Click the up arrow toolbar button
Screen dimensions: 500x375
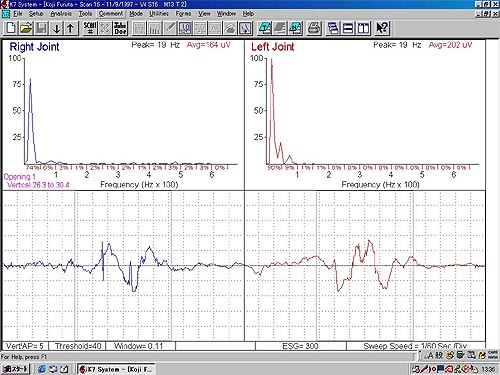click(71, 28)
